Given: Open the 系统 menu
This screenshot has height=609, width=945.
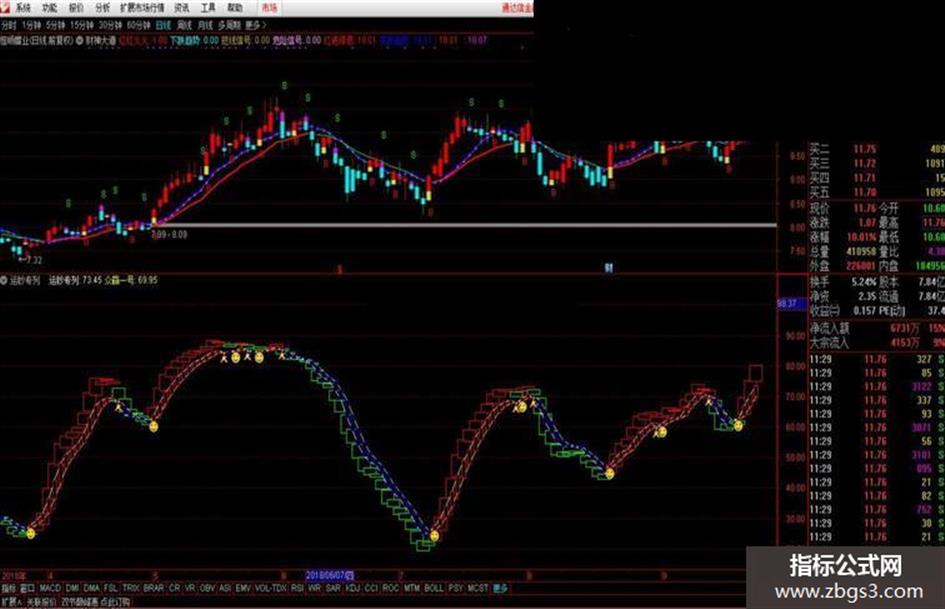Looking at the screenshot, I should [23, 8].
